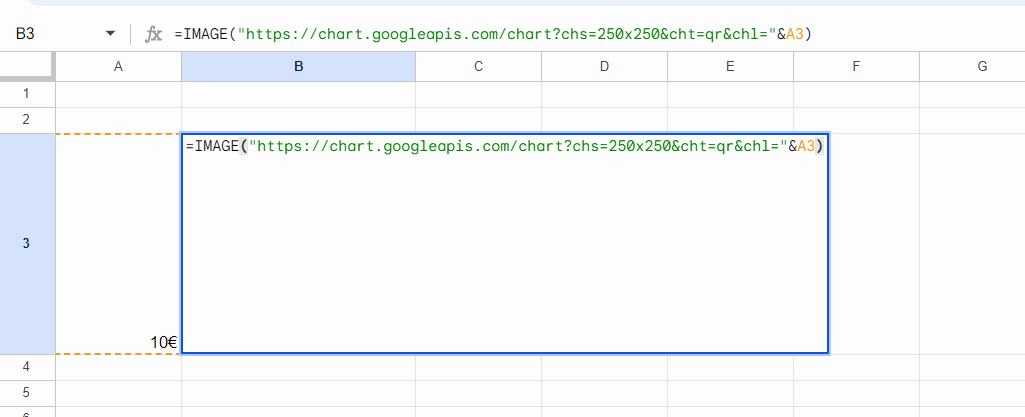Select row 3 header
This screenshot has width=1025, height=417.
[x=27, y=243]
